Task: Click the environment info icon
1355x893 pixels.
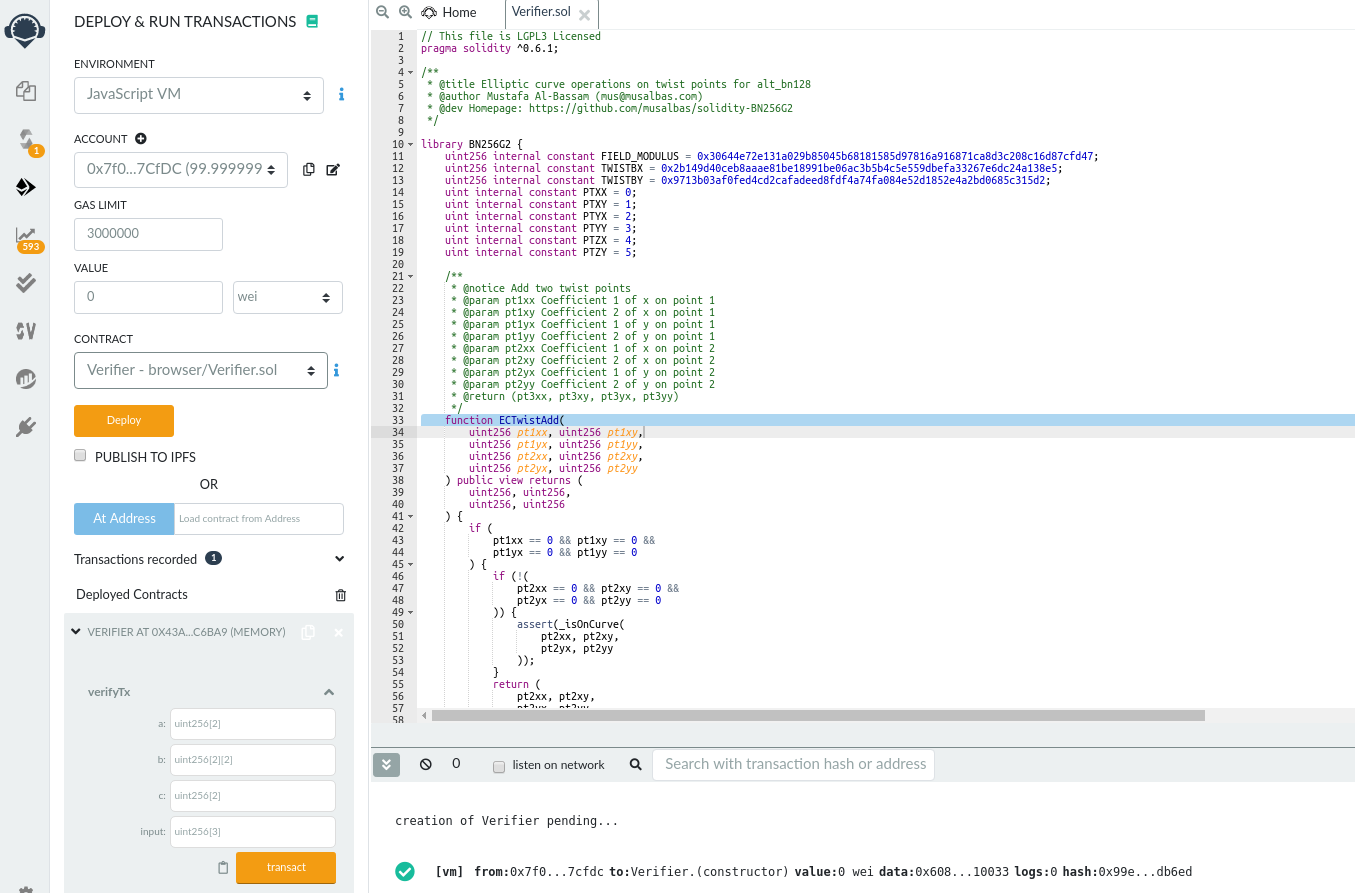Action: tap(341, 94)
